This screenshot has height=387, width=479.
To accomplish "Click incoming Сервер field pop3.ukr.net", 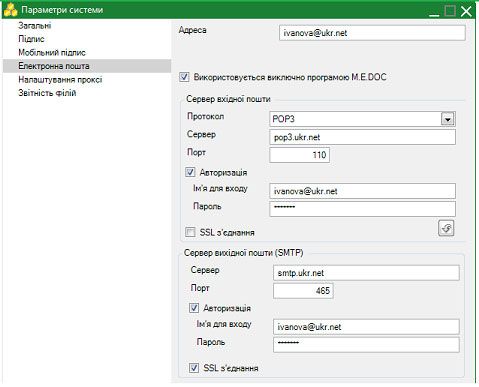I will tap(362, 137).
